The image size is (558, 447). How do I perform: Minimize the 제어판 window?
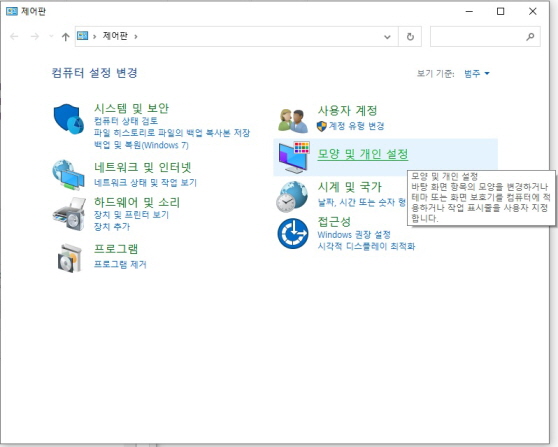coord(469,11)
